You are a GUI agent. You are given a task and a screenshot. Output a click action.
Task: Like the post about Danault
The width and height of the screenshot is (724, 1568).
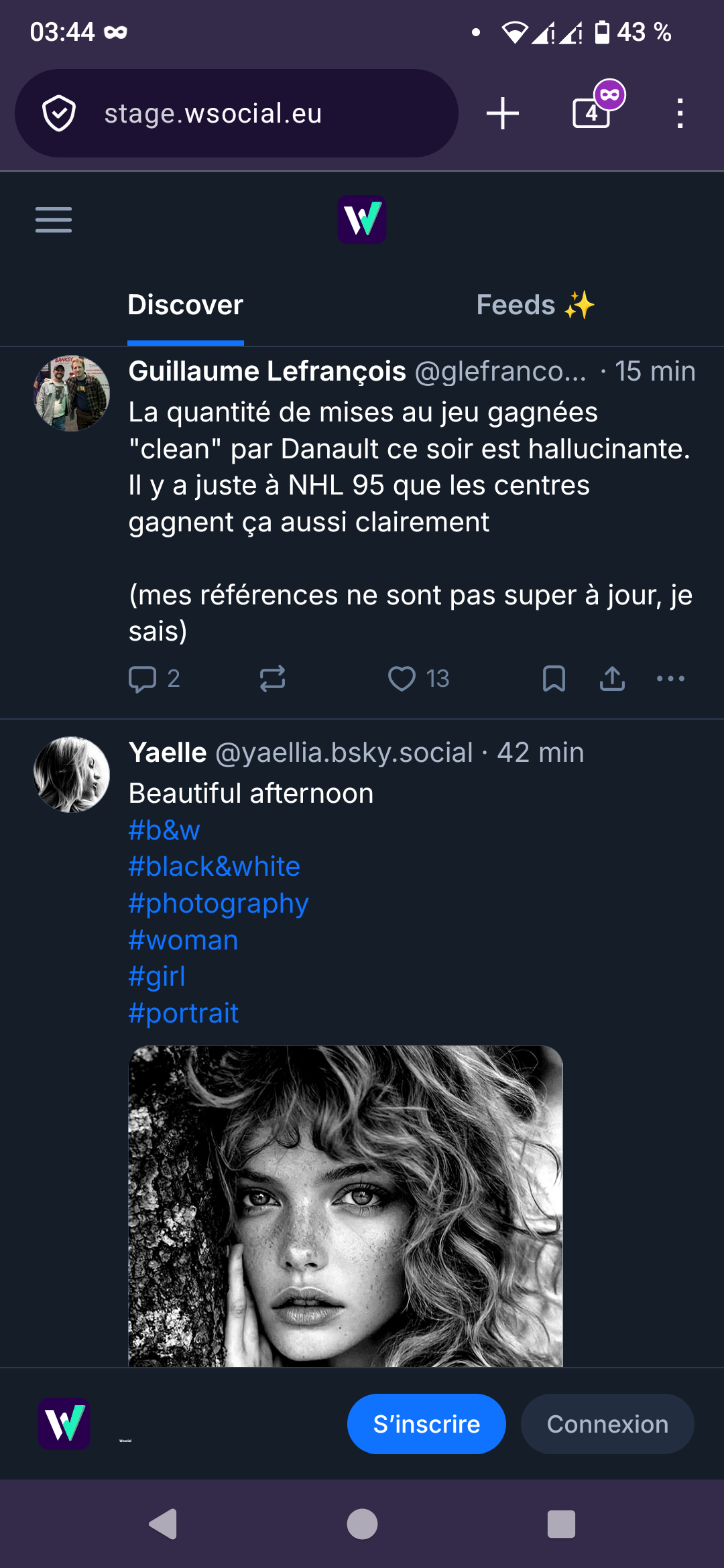(x=402, y=679)
